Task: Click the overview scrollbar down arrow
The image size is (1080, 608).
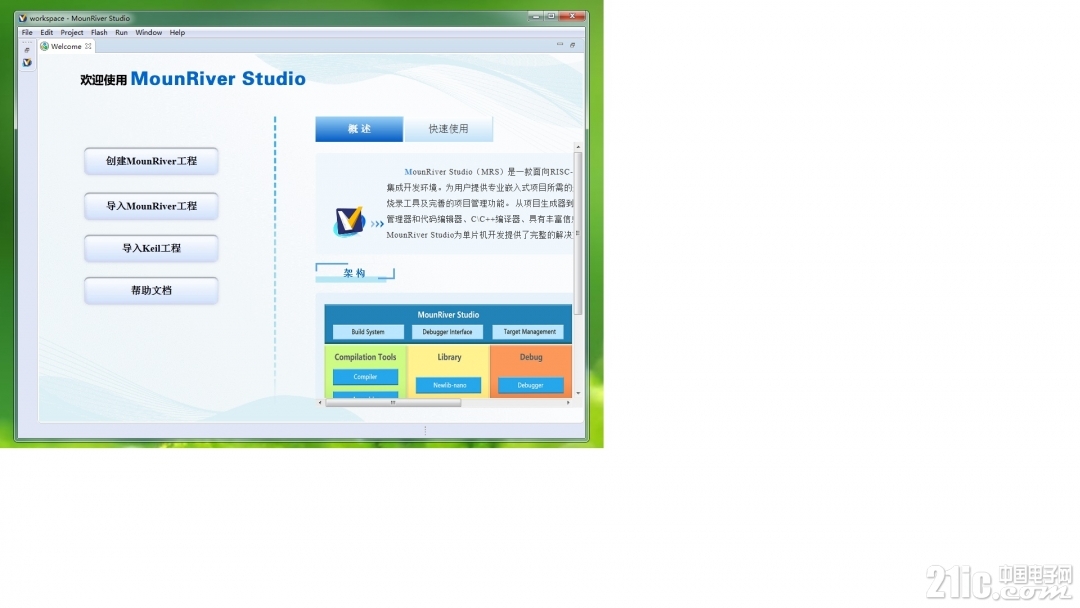Action: (578, 393)
